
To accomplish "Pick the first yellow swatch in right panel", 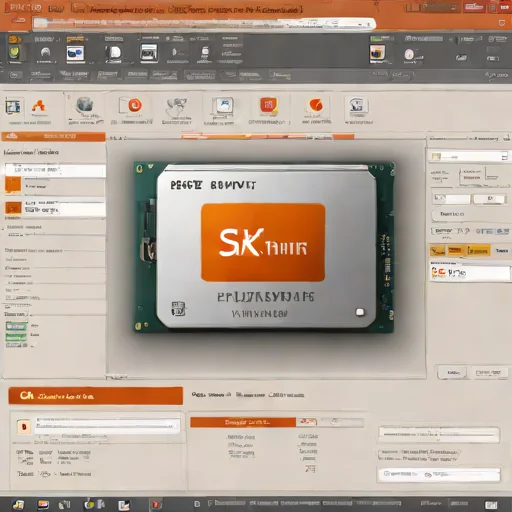I will coord(437,251).
